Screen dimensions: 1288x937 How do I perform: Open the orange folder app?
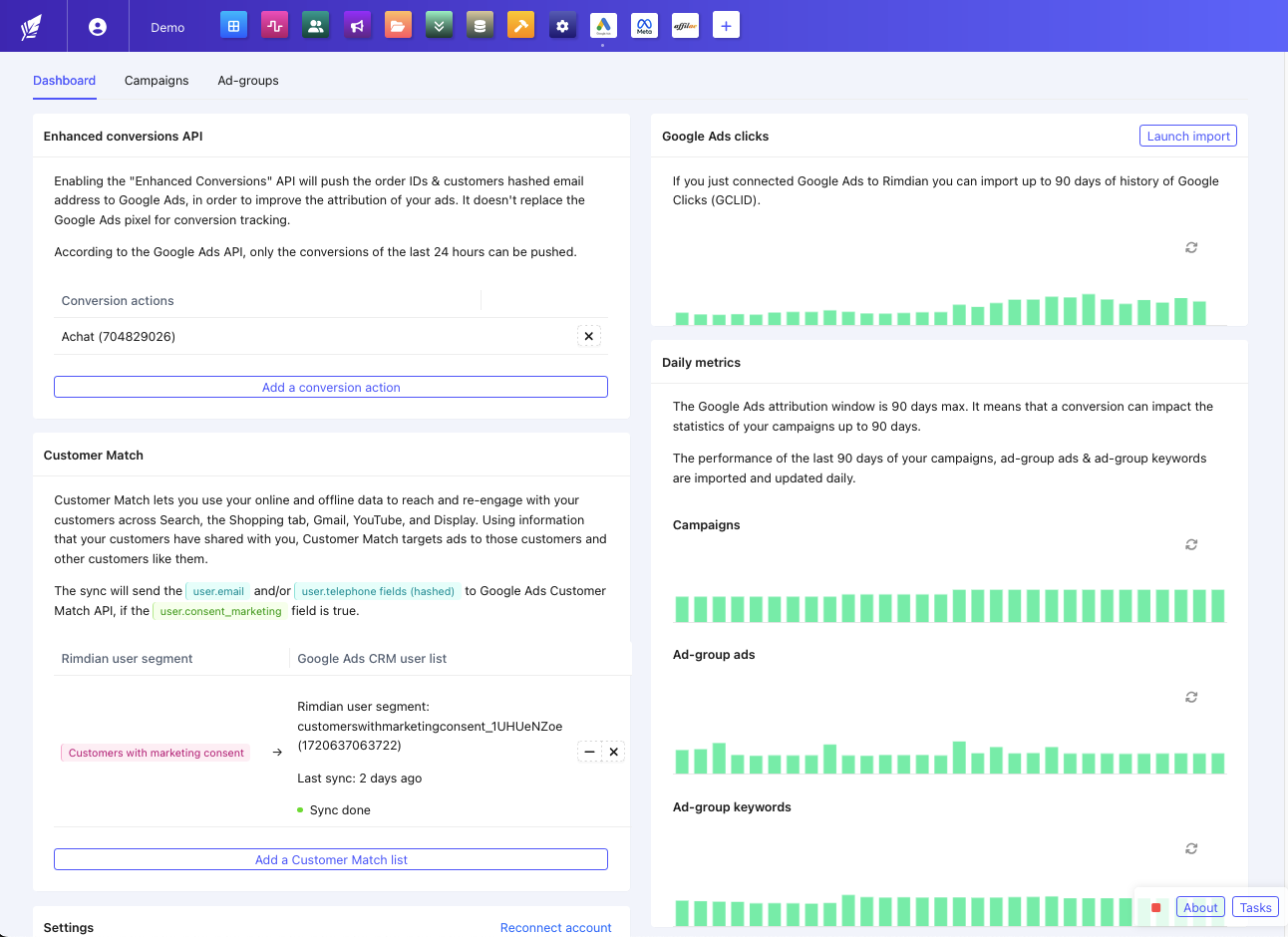coord(398,26)
